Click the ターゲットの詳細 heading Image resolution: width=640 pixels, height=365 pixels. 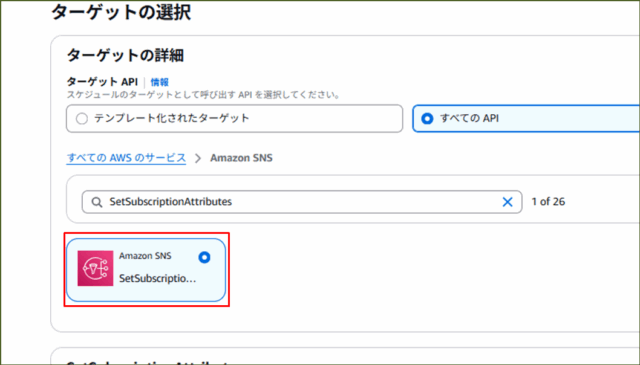click(x=125, y=55)
